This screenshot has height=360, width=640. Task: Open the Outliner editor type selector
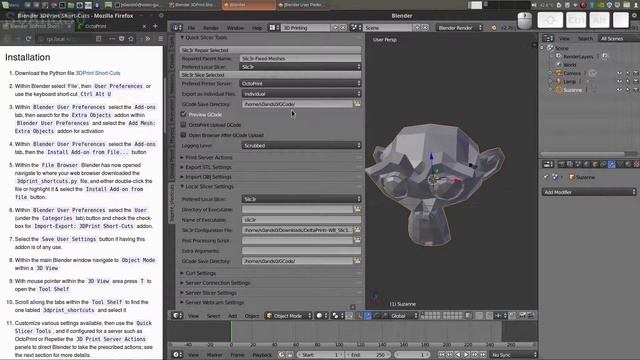(x=548, y=38)
